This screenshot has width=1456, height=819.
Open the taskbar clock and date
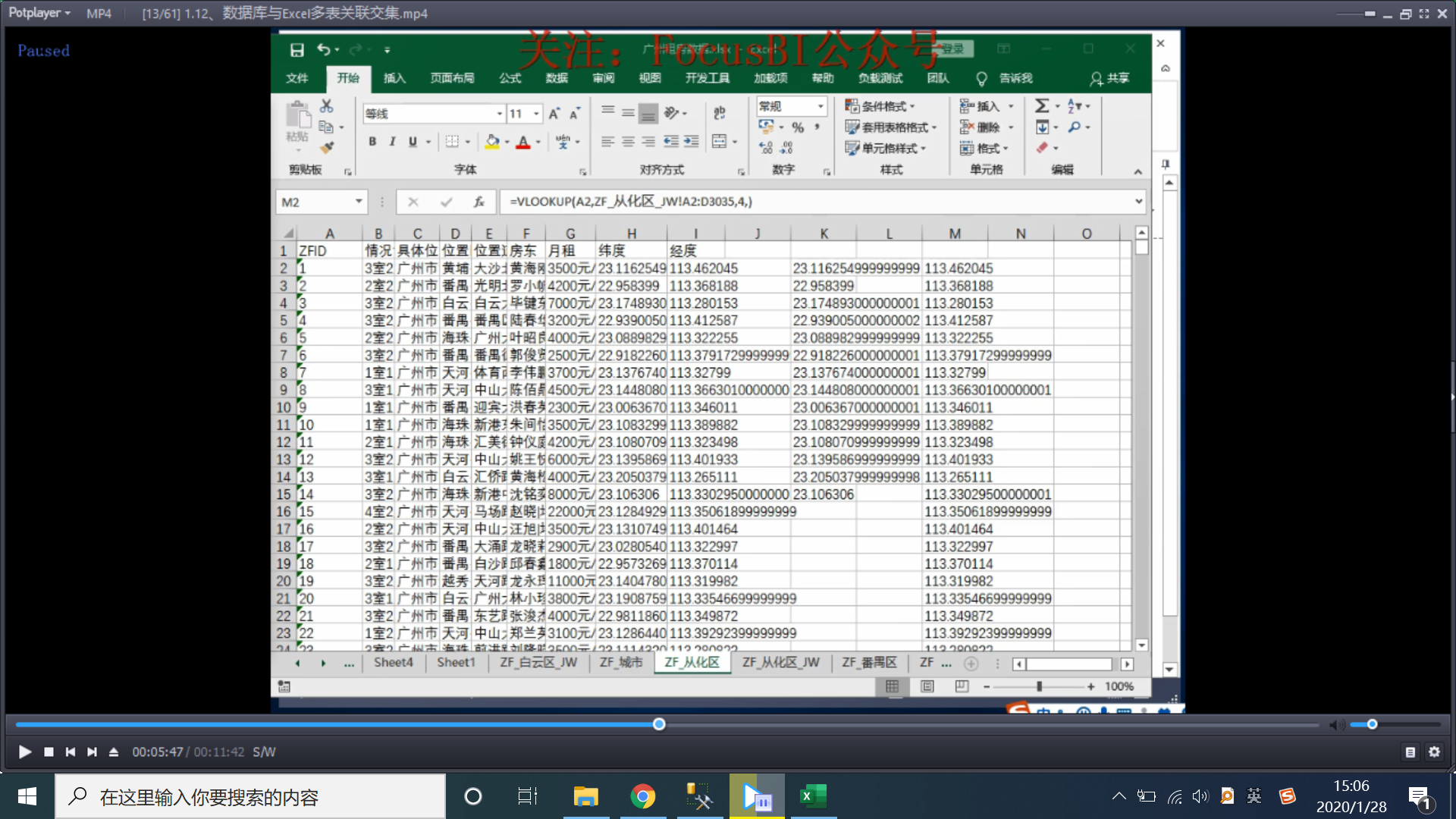1351,796
